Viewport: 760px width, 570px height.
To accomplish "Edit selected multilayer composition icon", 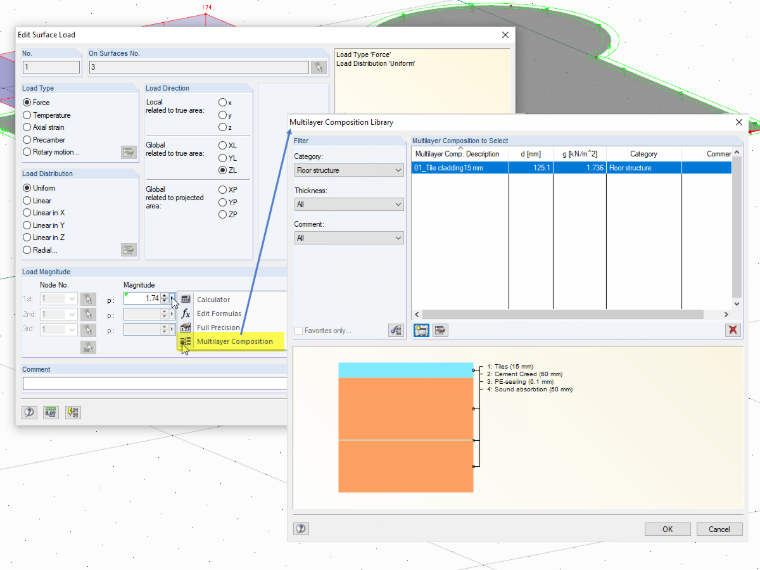I will click(440, 331).
